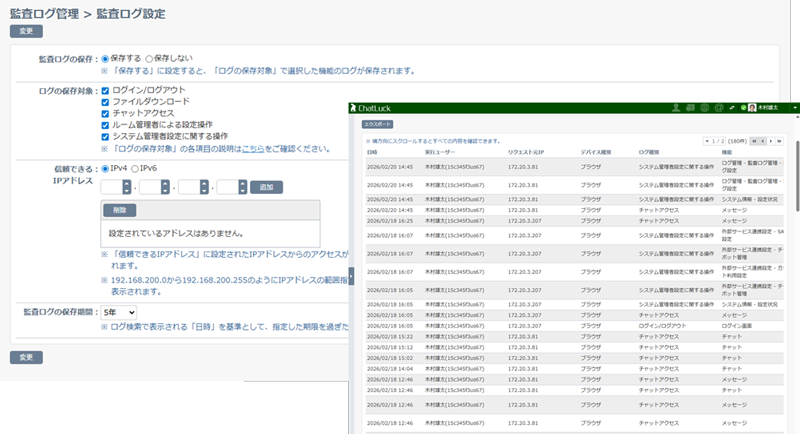Viewport: 800px width, 434px height.
Task: Click the wrench settings icon in header
Action: [x=732, y=108]
